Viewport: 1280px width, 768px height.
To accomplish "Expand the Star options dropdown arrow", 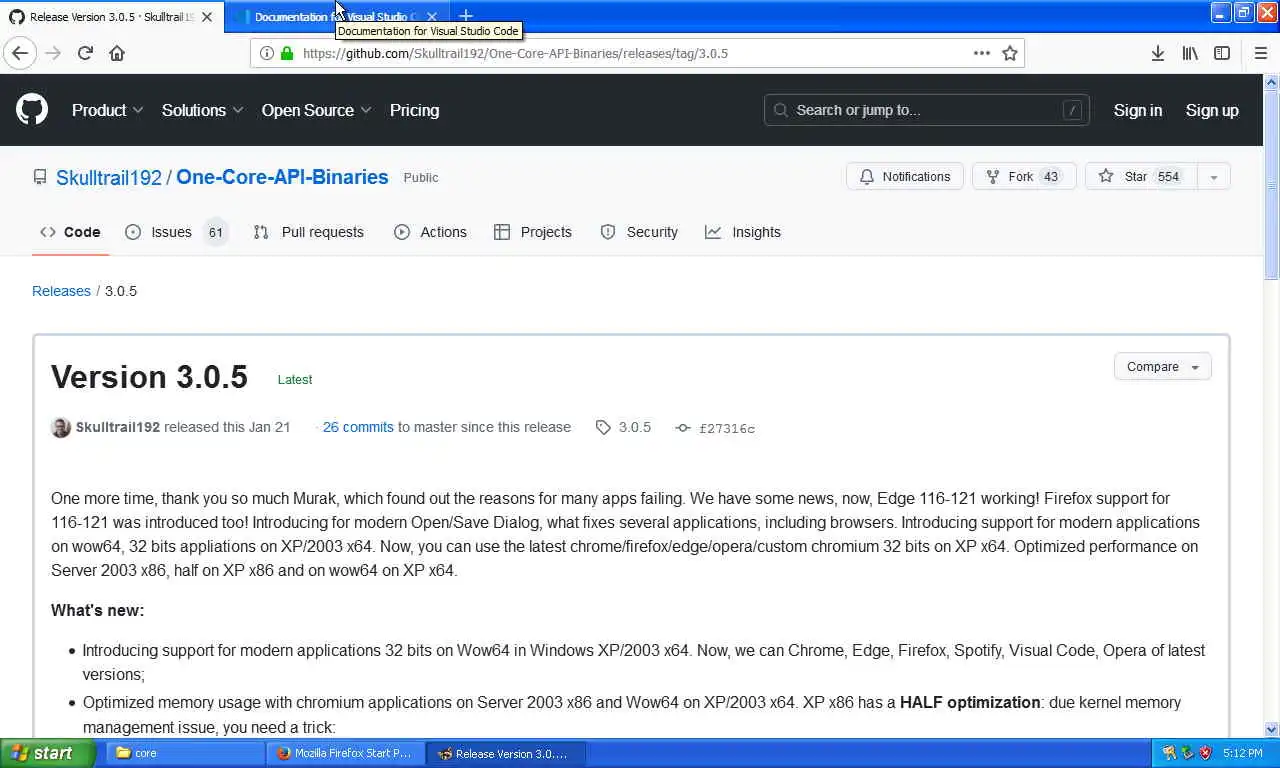I will coord(1213,177).
